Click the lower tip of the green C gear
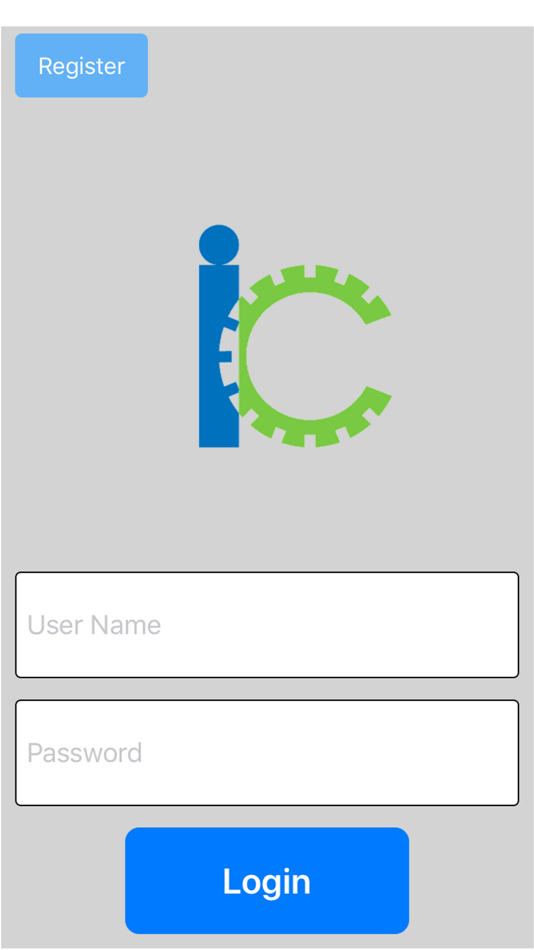The image size is (534, 950). pos(378,400)
